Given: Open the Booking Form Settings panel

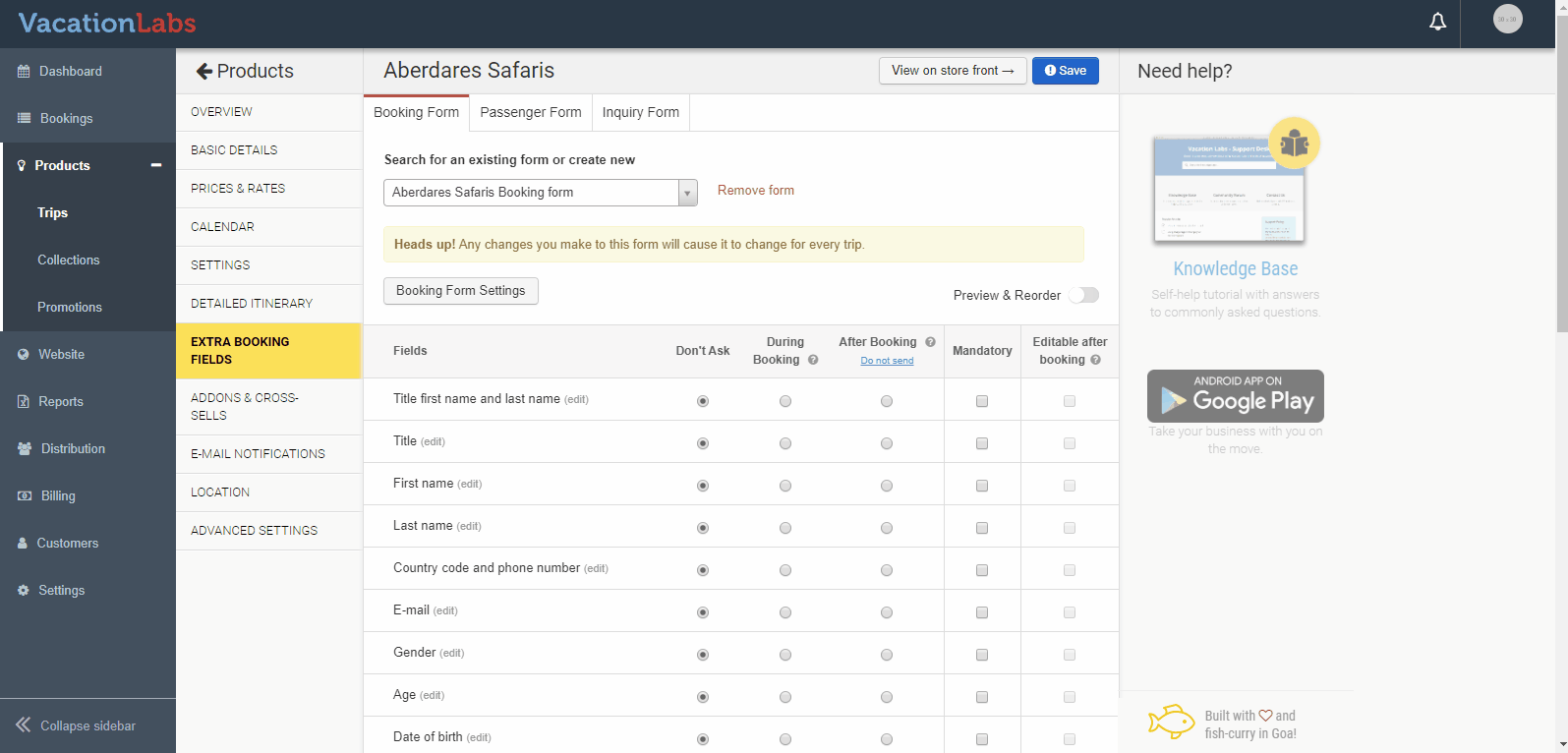Looking at the screenshot, I should tap(460, 291).
